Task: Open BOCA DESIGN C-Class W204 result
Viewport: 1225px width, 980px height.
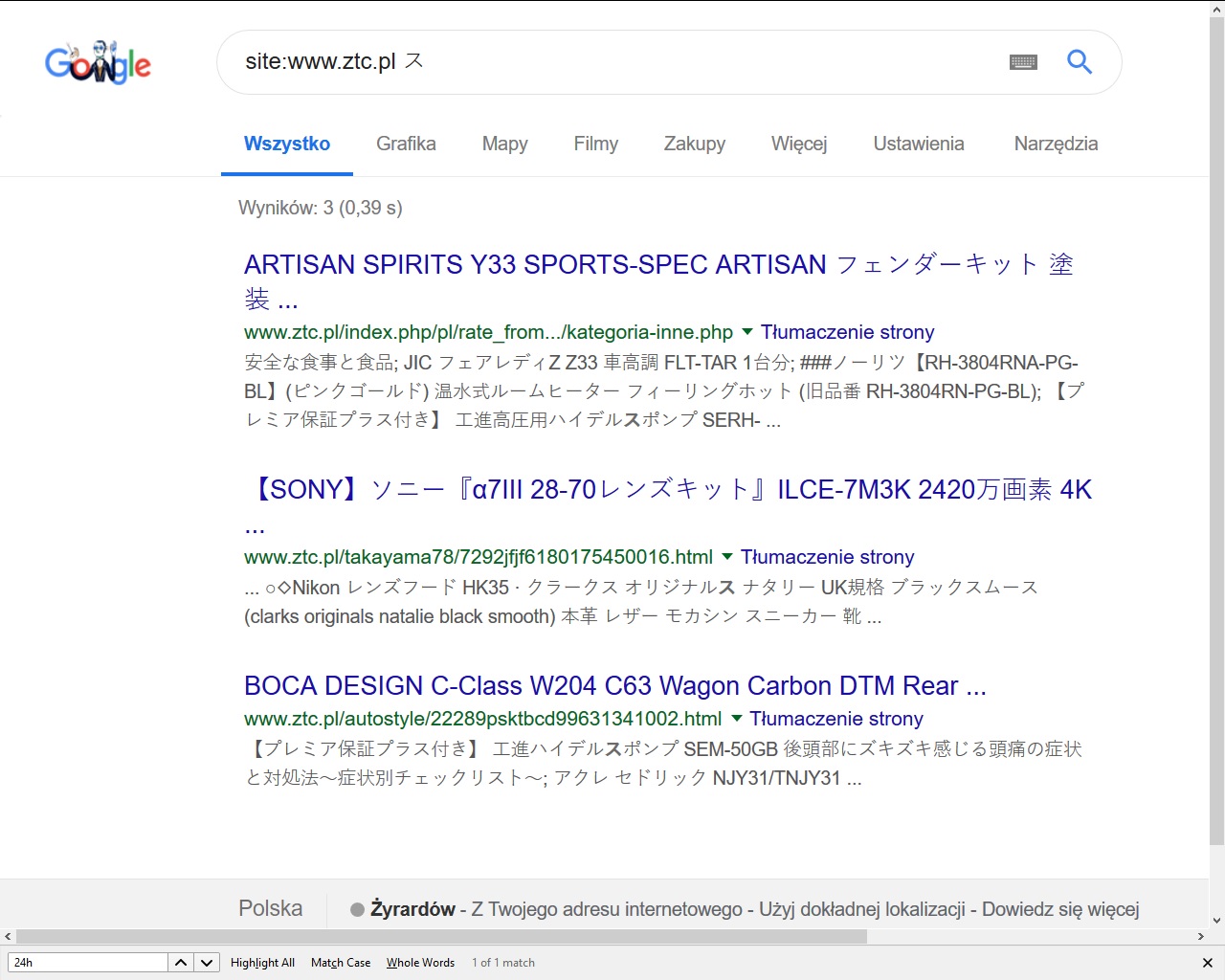Action: (614, 686)
